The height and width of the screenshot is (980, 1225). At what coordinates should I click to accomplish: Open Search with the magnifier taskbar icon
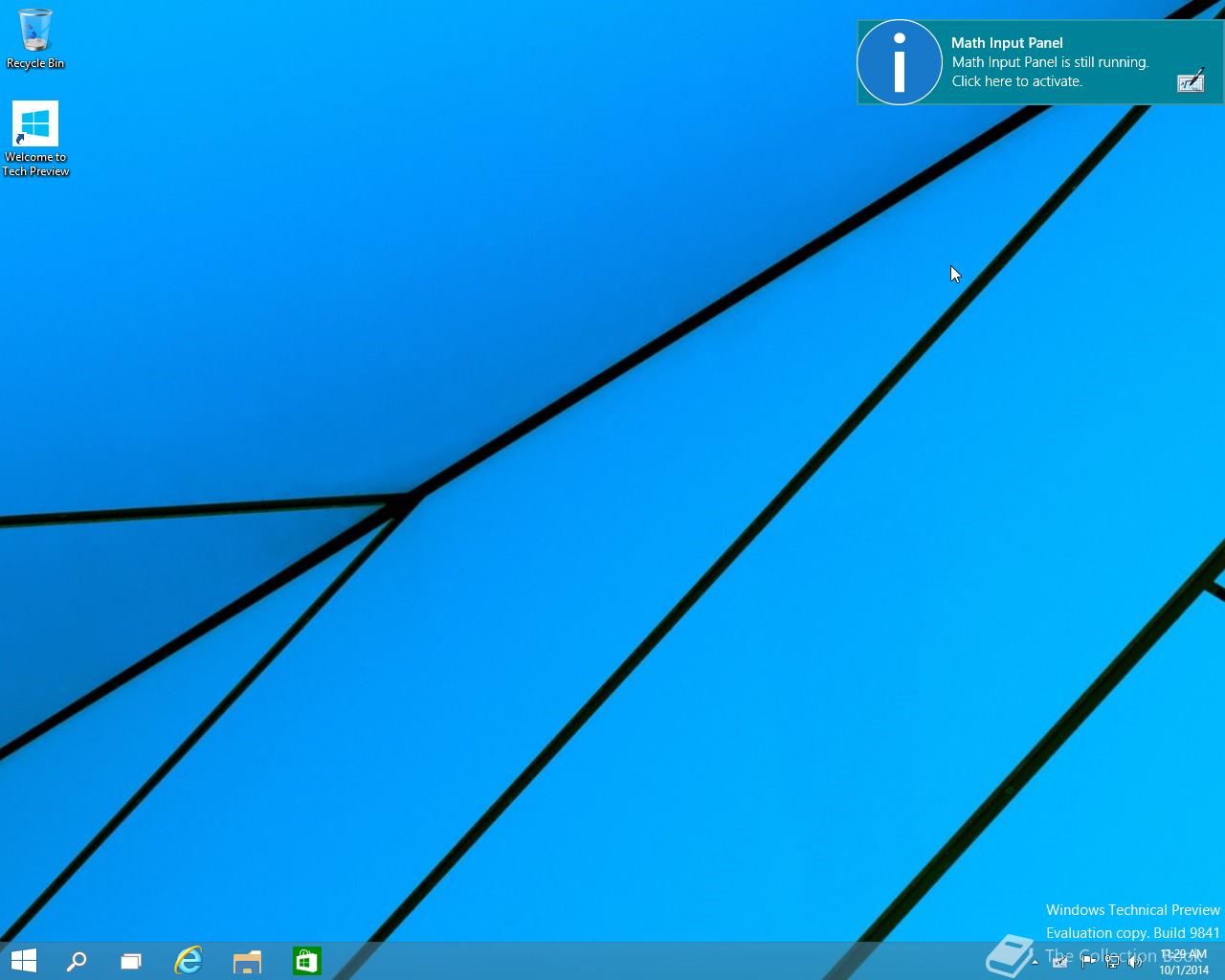(x=77, y=961)
